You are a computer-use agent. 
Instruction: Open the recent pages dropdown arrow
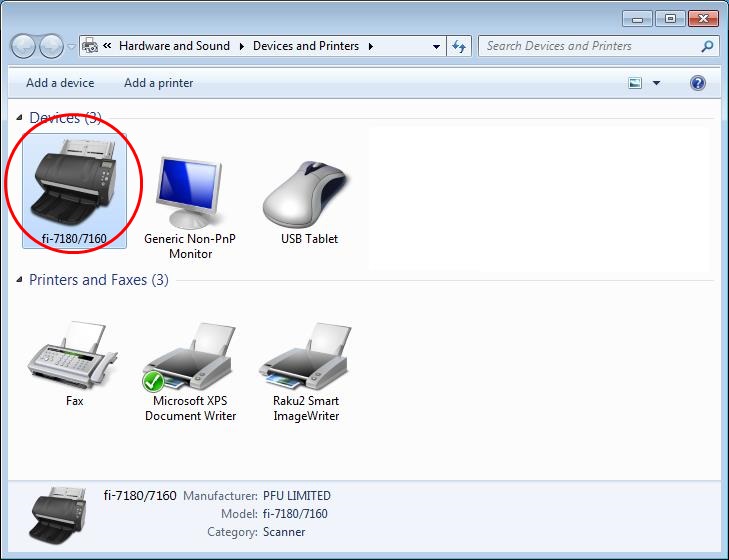click(71, 47)
